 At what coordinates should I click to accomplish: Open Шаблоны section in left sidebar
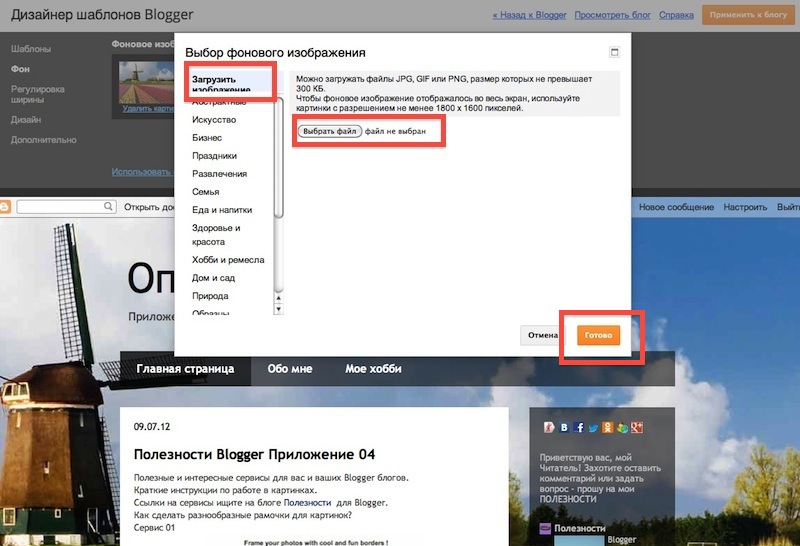point(31,49)
